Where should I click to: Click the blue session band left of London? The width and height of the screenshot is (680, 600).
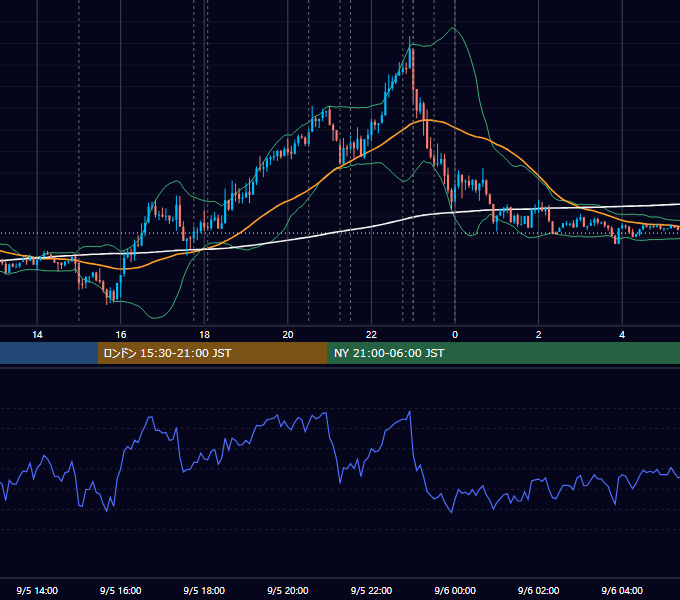click(x=49, y=353)
